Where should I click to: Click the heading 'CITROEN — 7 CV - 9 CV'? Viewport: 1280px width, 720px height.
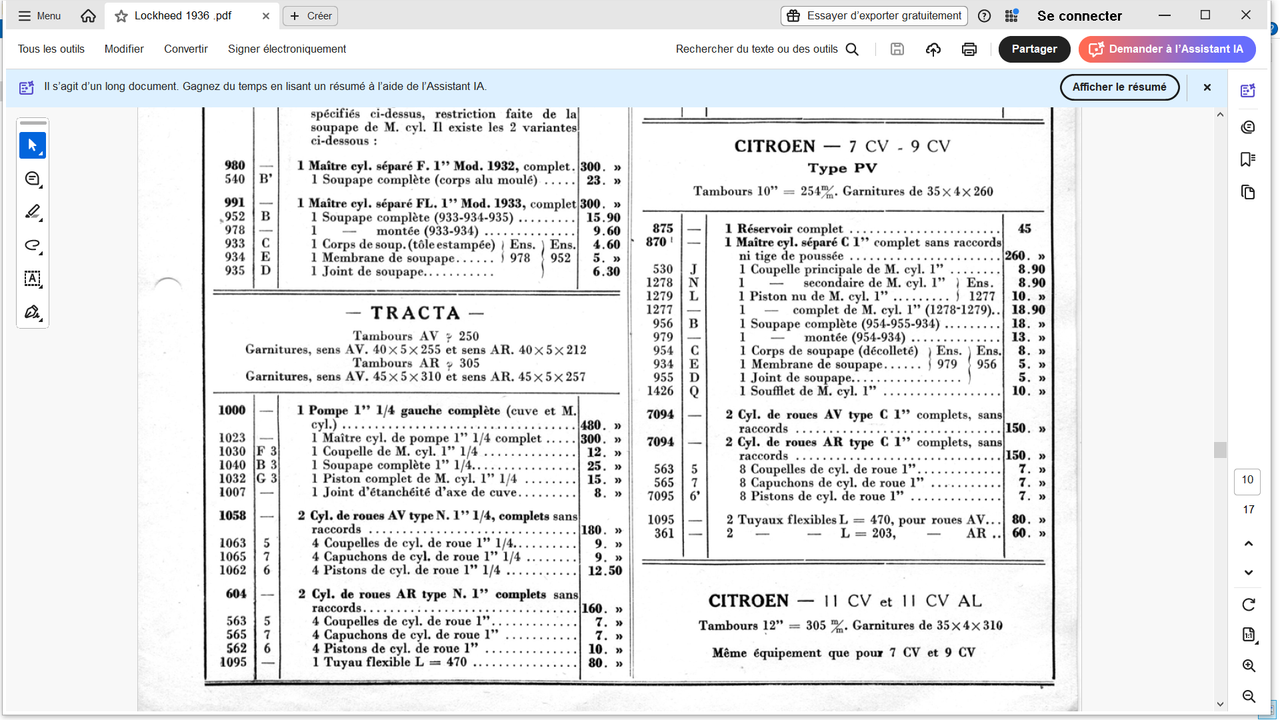842,146
